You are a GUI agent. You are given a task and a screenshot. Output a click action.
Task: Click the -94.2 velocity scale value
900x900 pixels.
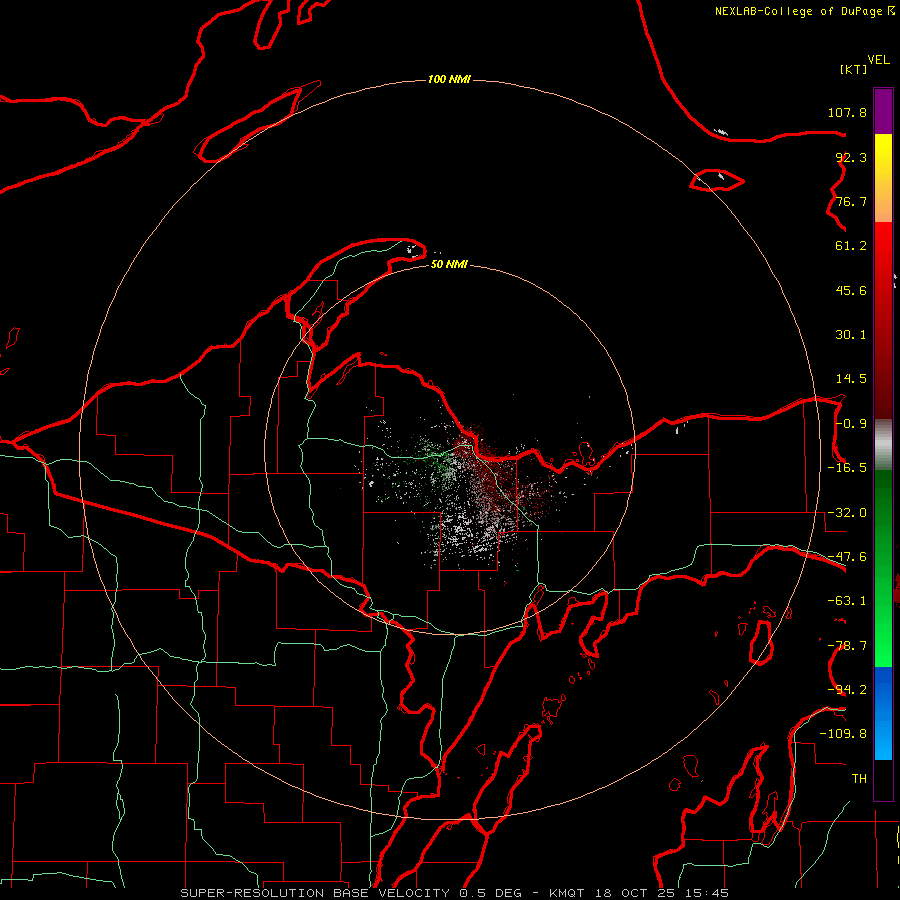pos(847,689)
